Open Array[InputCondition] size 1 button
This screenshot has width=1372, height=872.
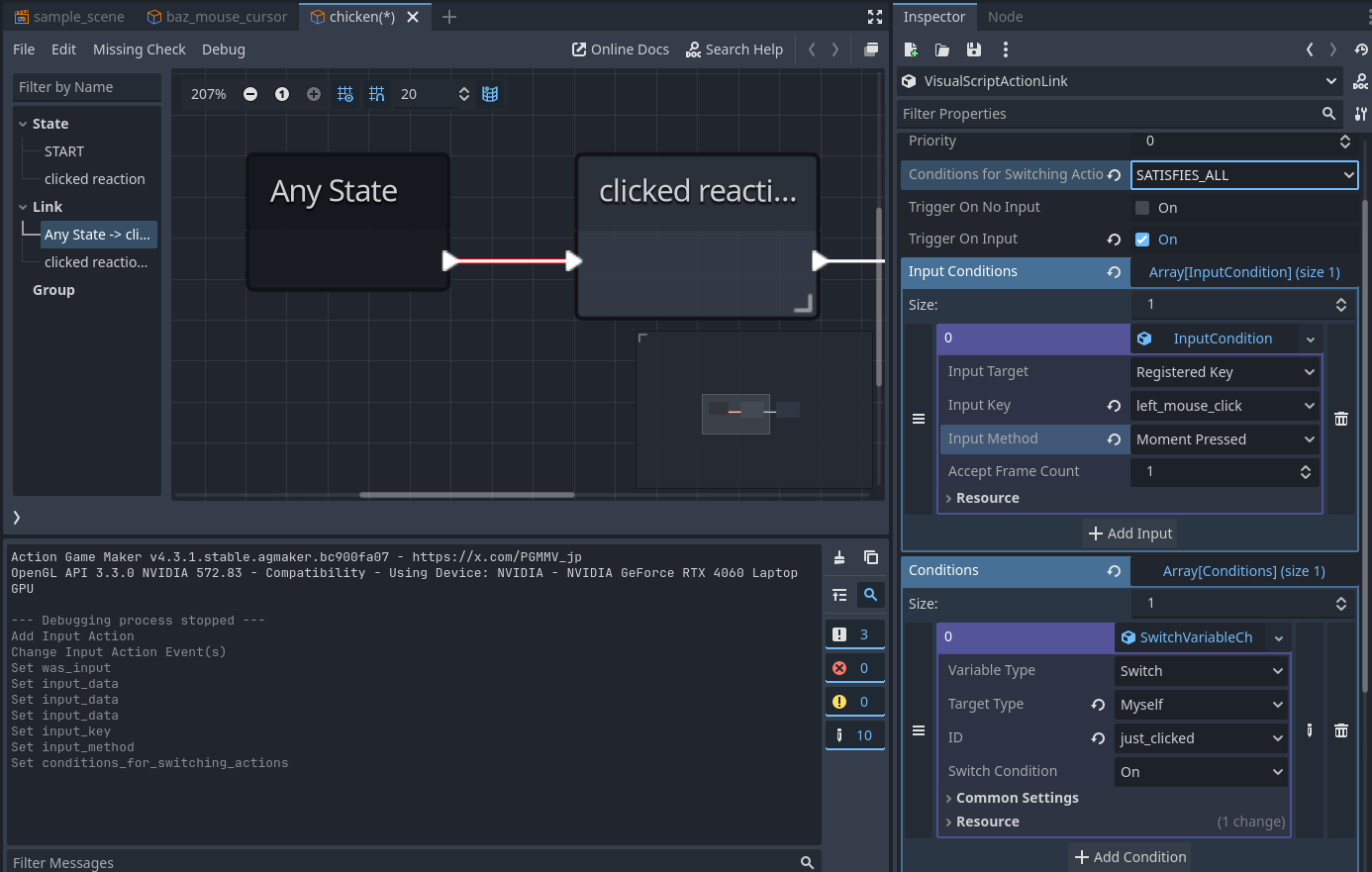tap(1244, 272)
